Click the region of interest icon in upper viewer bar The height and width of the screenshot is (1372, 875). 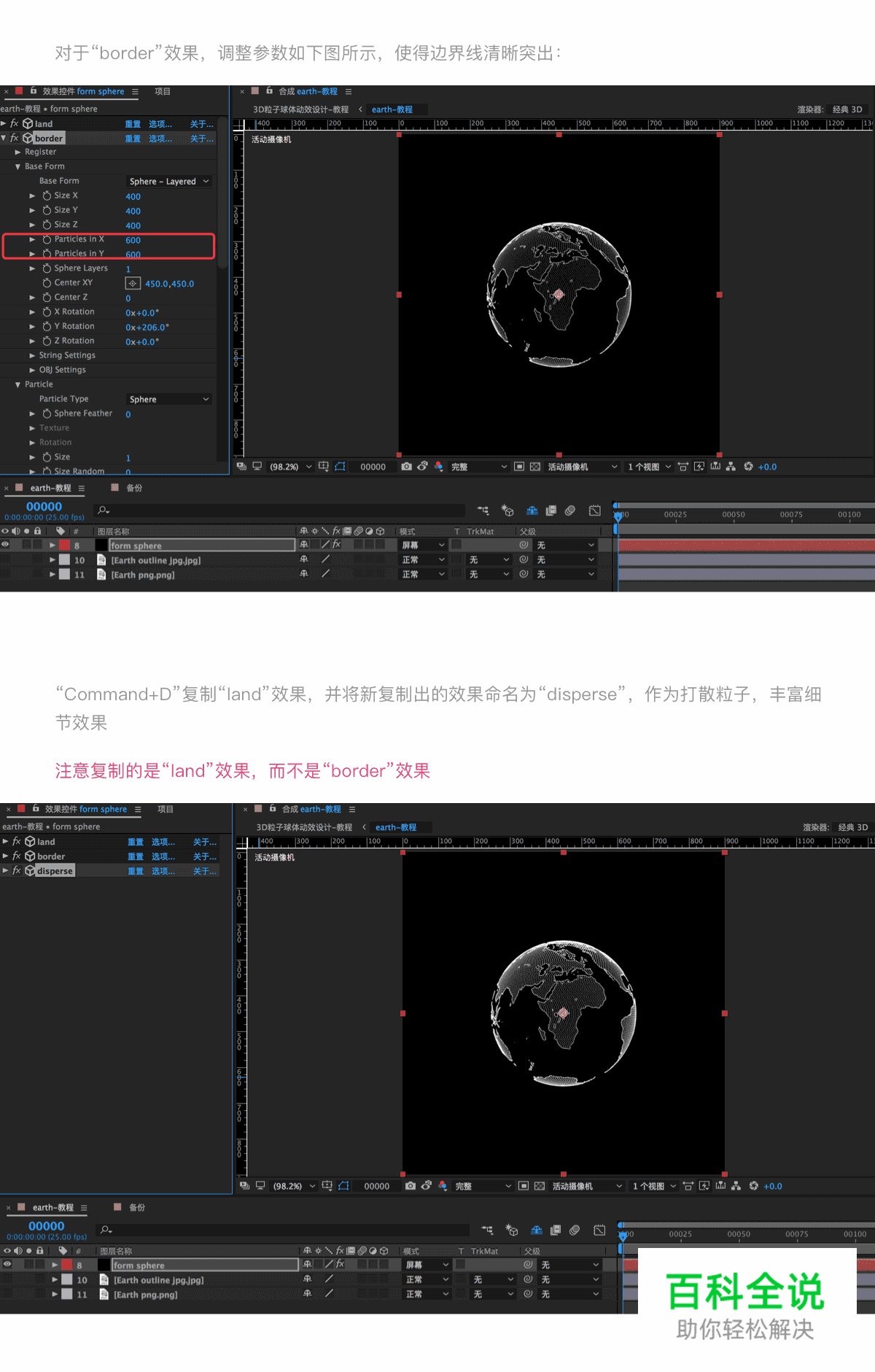coord(518,467)
